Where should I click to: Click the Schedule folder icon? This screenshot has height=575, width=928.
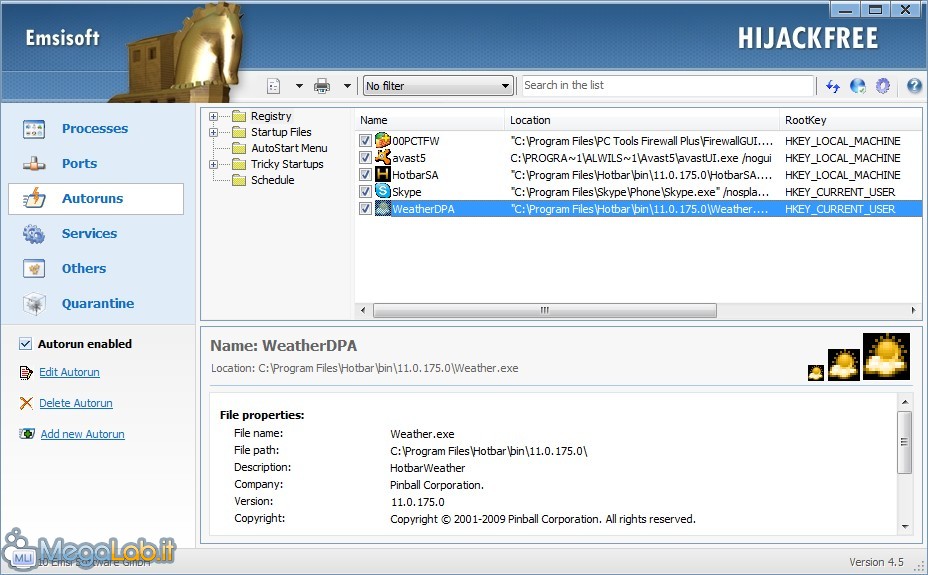pyautogui.click(x=239, y=180)
